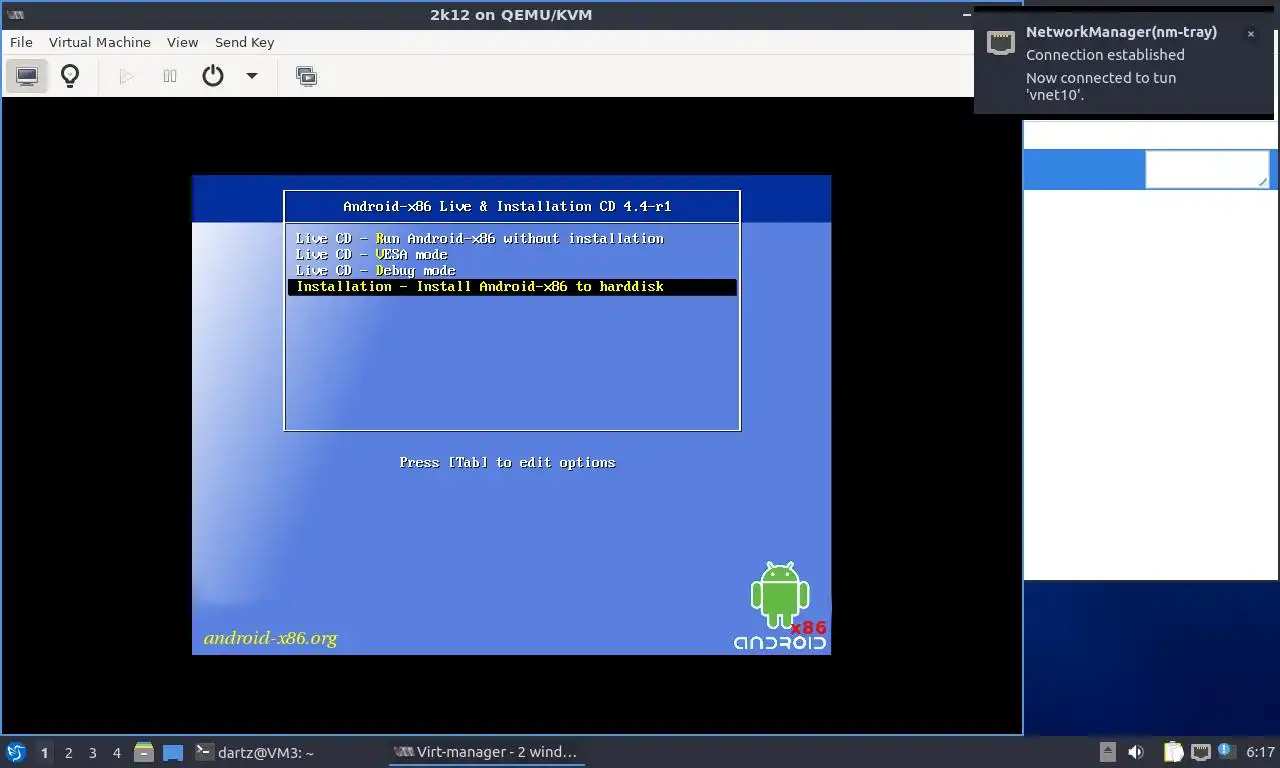Pause the virtual machine
This screenshot has width=1280, height=768.
pyautogui.click(x=170, y=76)
